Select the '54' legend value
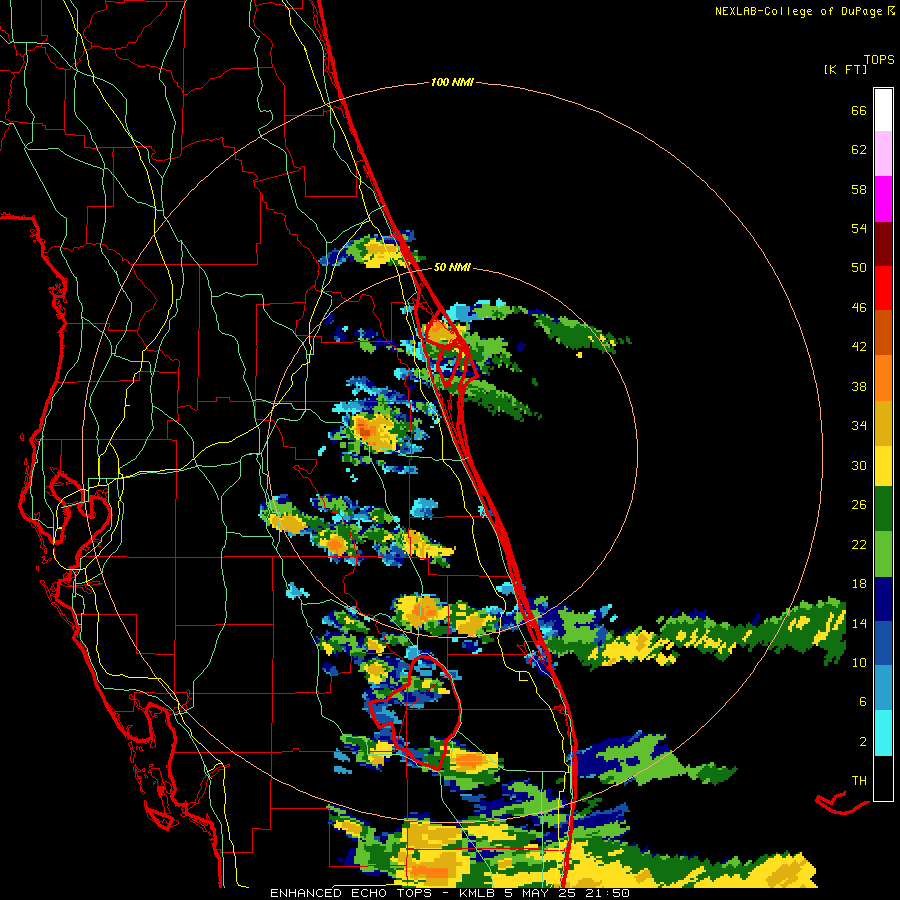The image size is (900, 900). pos(859,228)
